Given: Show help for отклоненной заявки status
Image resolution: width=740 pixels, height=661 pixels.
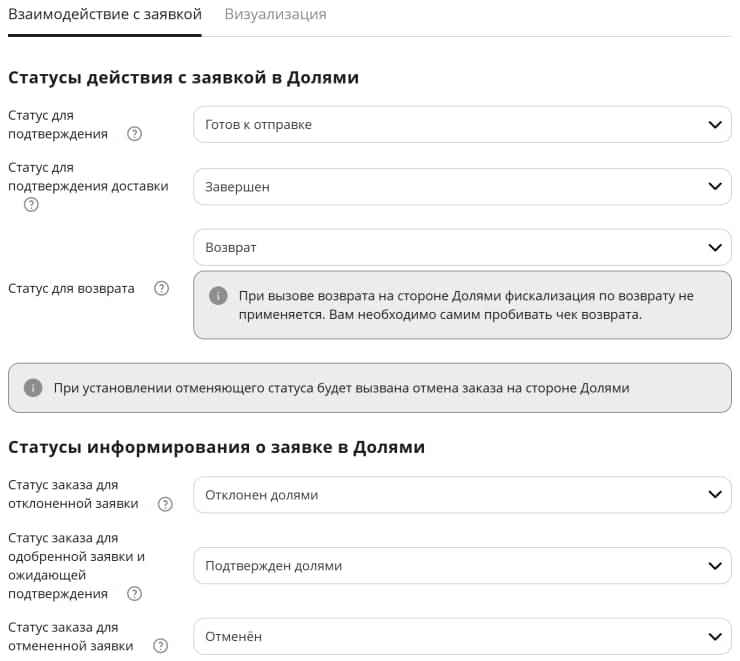Looking at the screenshot, I should click(165, 504).
